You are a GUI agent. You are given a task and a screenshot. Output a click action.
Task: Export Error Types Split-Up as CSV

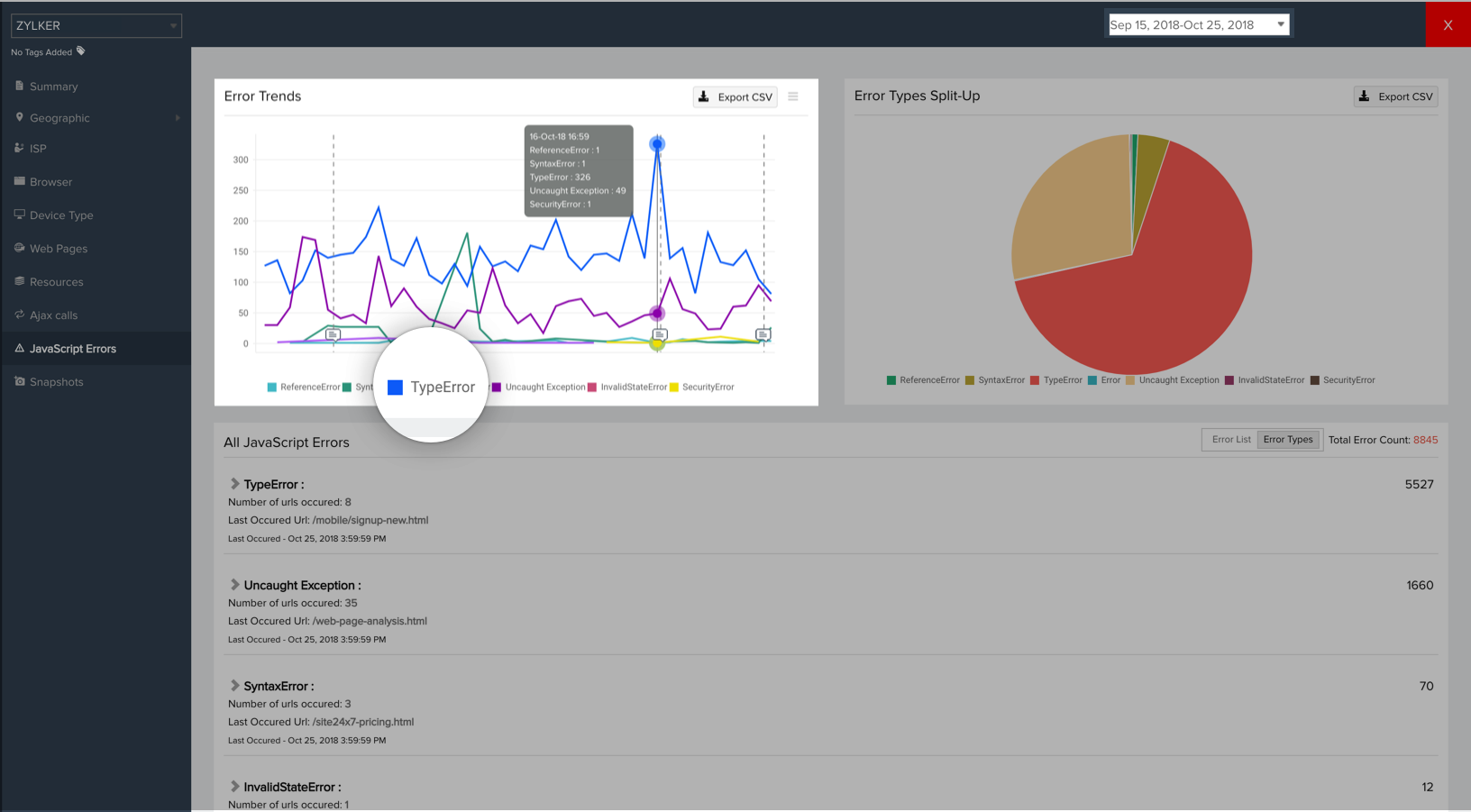[x=1395, y=96]
